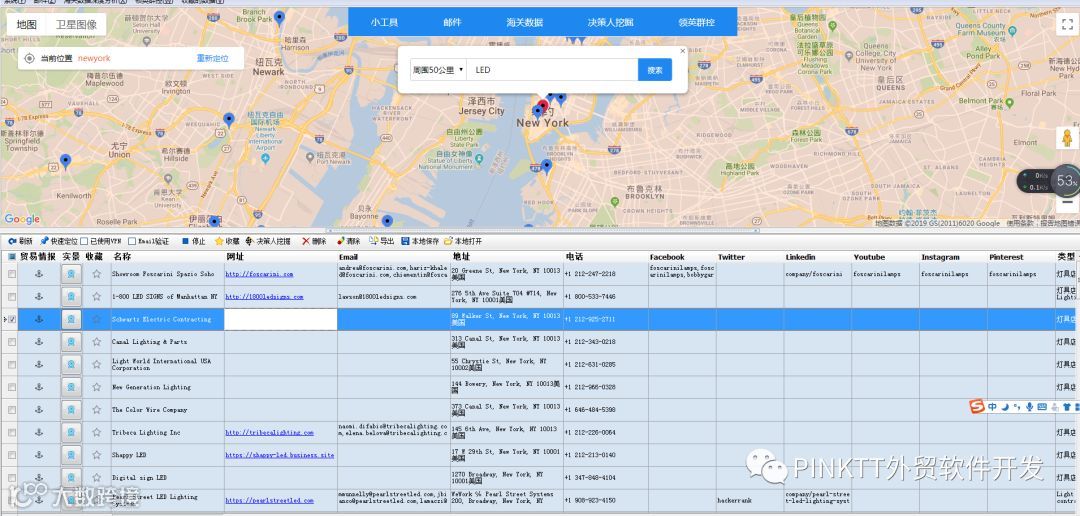Click trade intelligence anchor icon for Showroom Foscarini
This screenshot has height=516, width=1080.
click(x=39, y=274)
